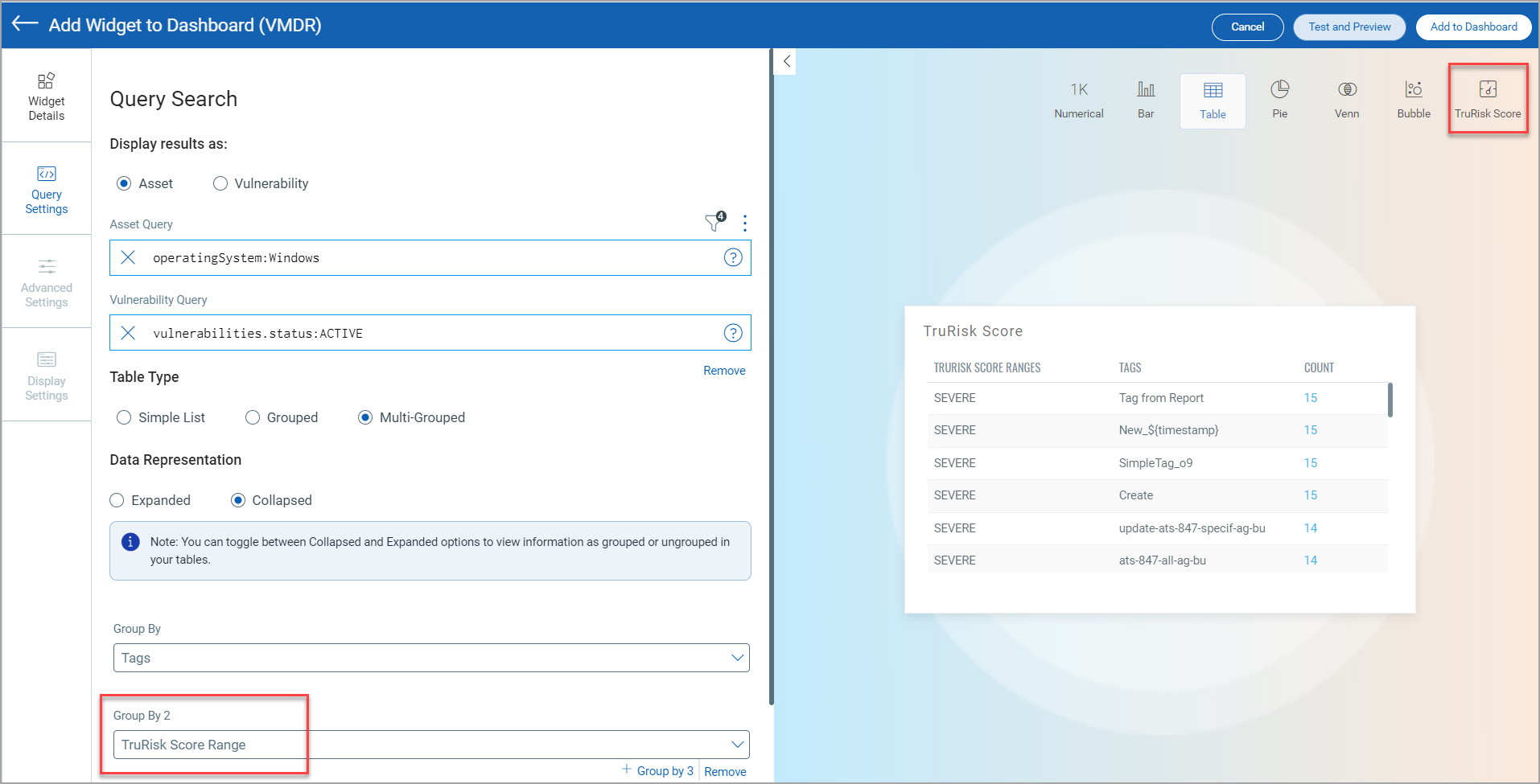Choose Multi-Grouped table type
This screenshot has height=784, width=1540.
coord(365,417)
